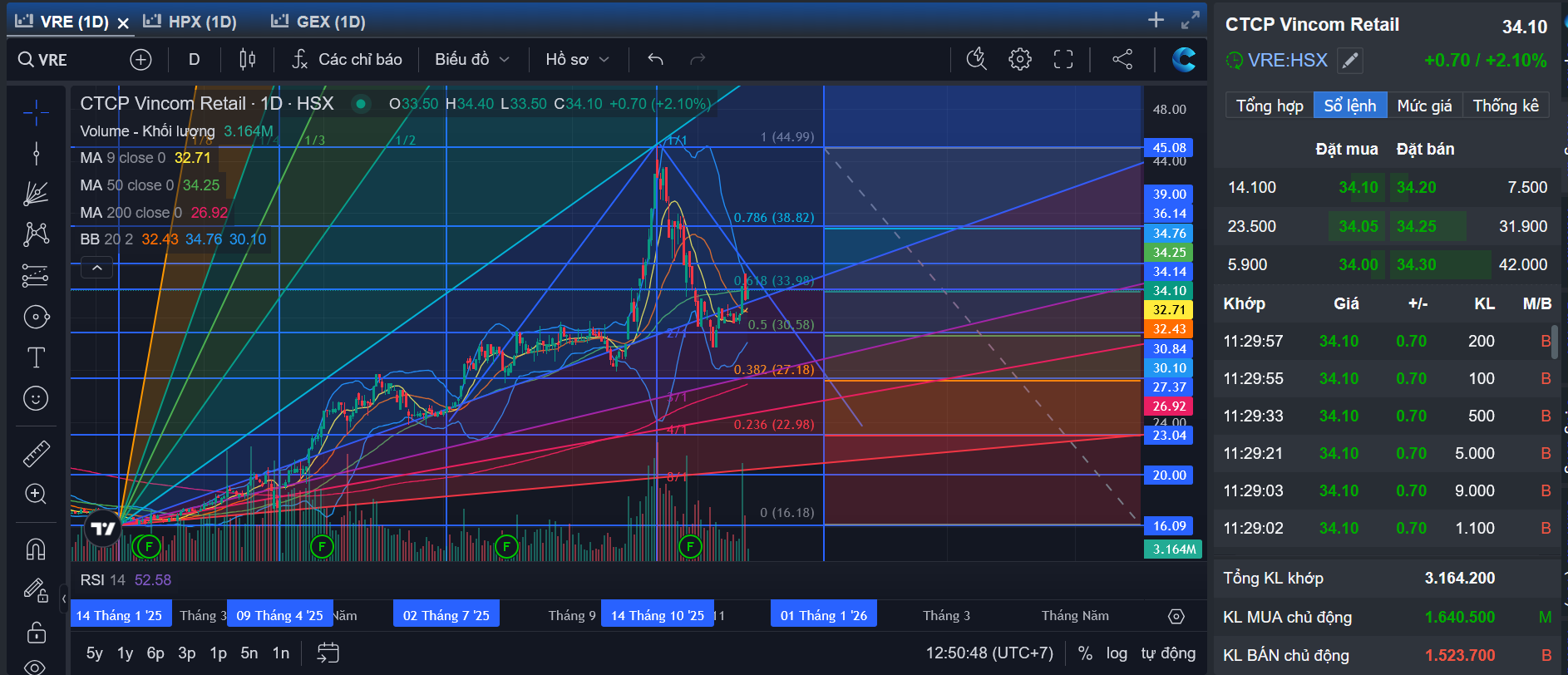Click the TradingView logo on the chart
Viewport: 1568px width, 675px height.
point(103,529)
